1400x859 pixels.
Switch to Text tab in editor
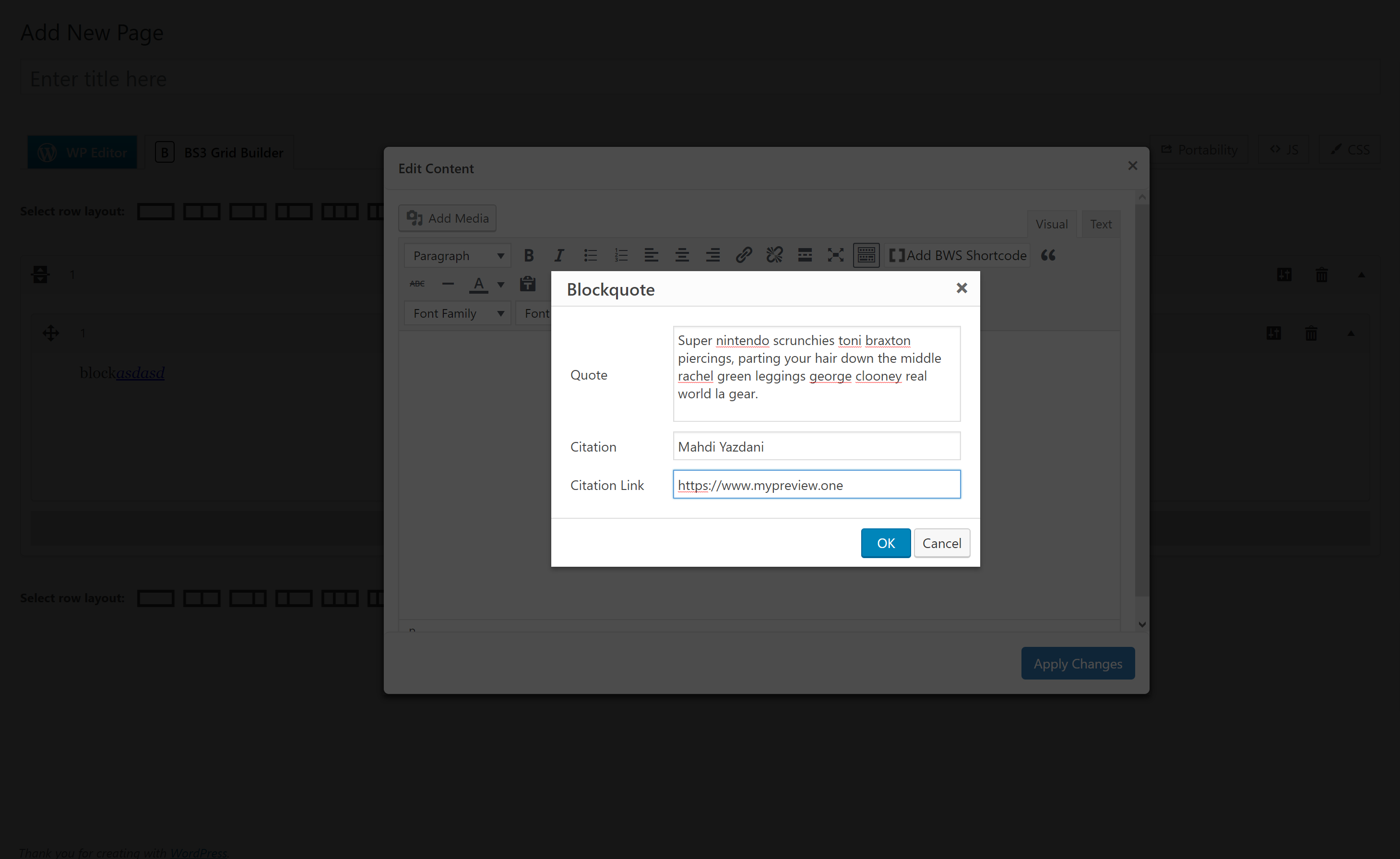(x=1100, y=223)
